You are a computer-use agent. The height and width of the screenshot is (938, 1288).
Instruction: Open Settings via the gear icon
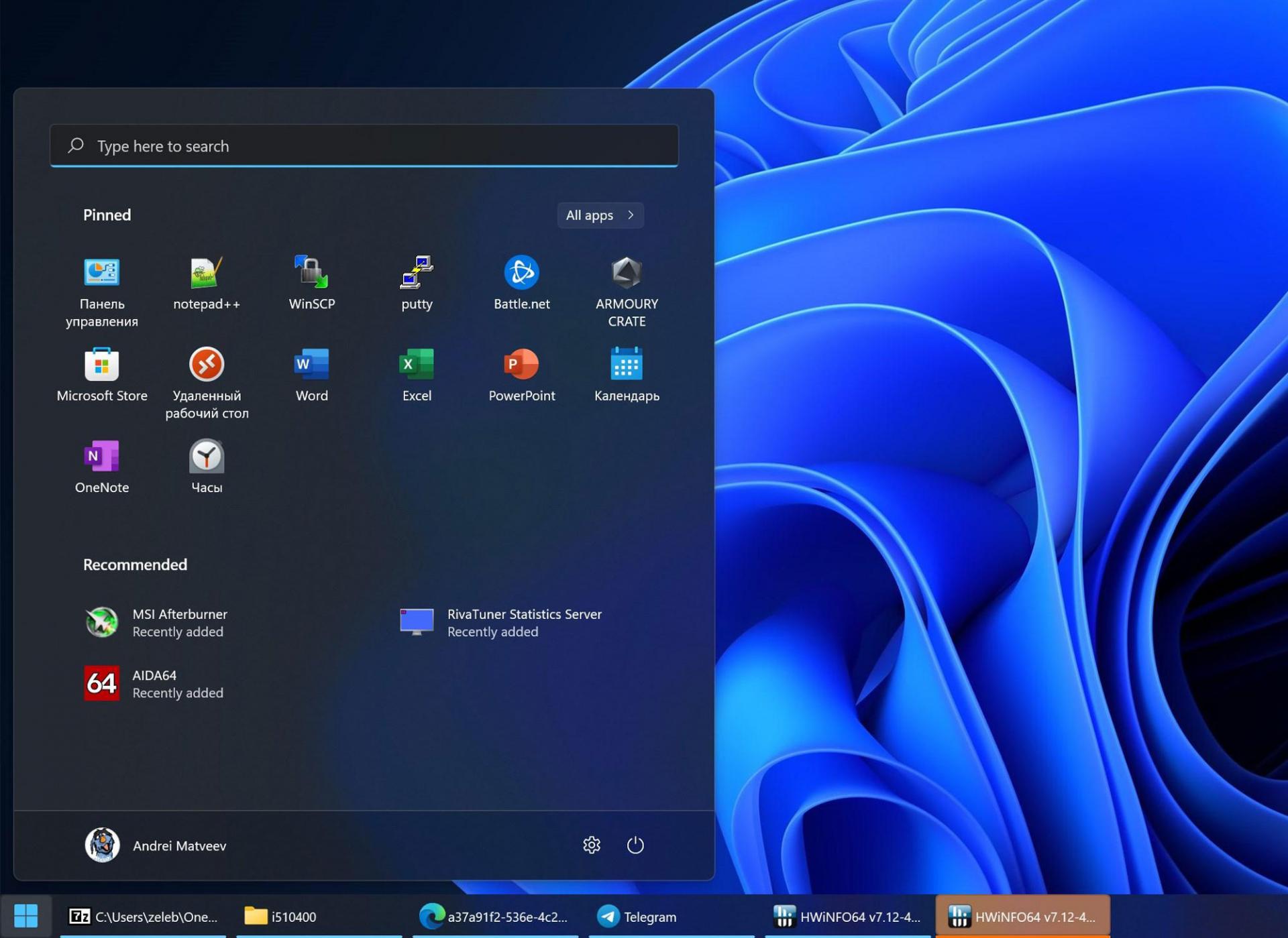[592, 845]
